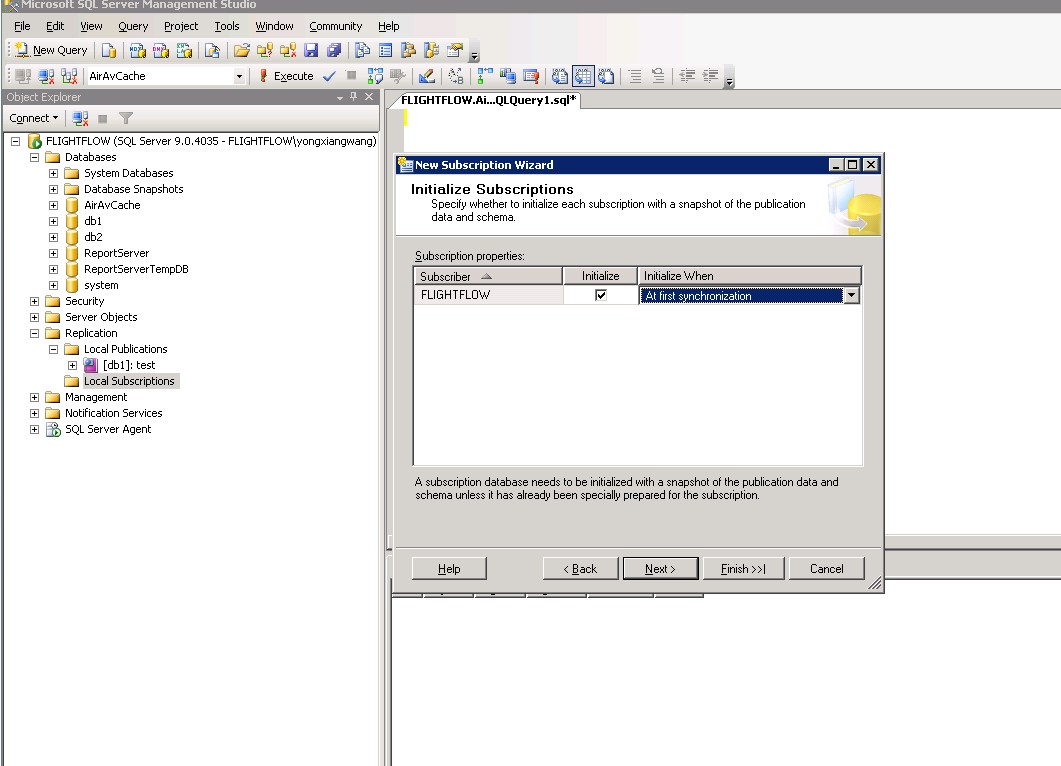Click the Open File folder icon
Image resolution: width=1061 pixels, height=766 pixels.
coord(241,50)
